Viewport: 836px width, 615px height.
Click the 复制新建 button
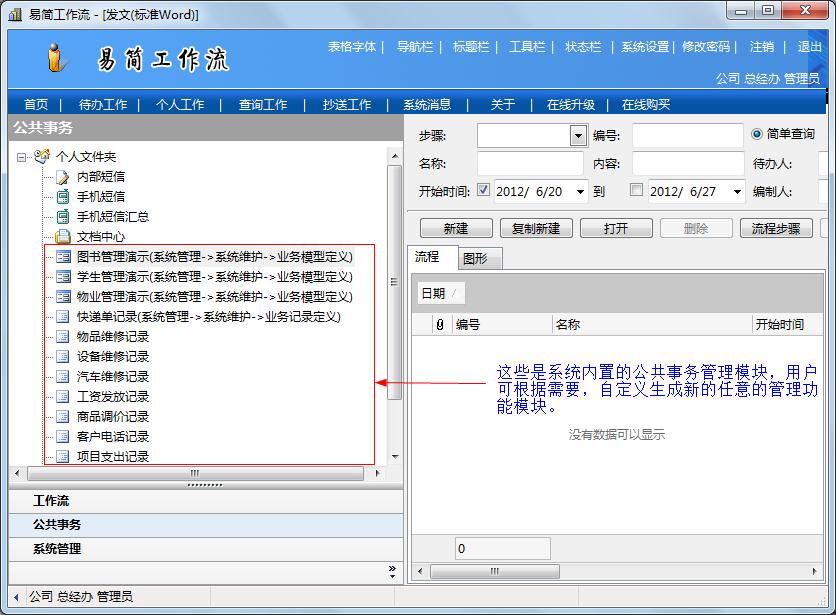click(x=536, y=228)
